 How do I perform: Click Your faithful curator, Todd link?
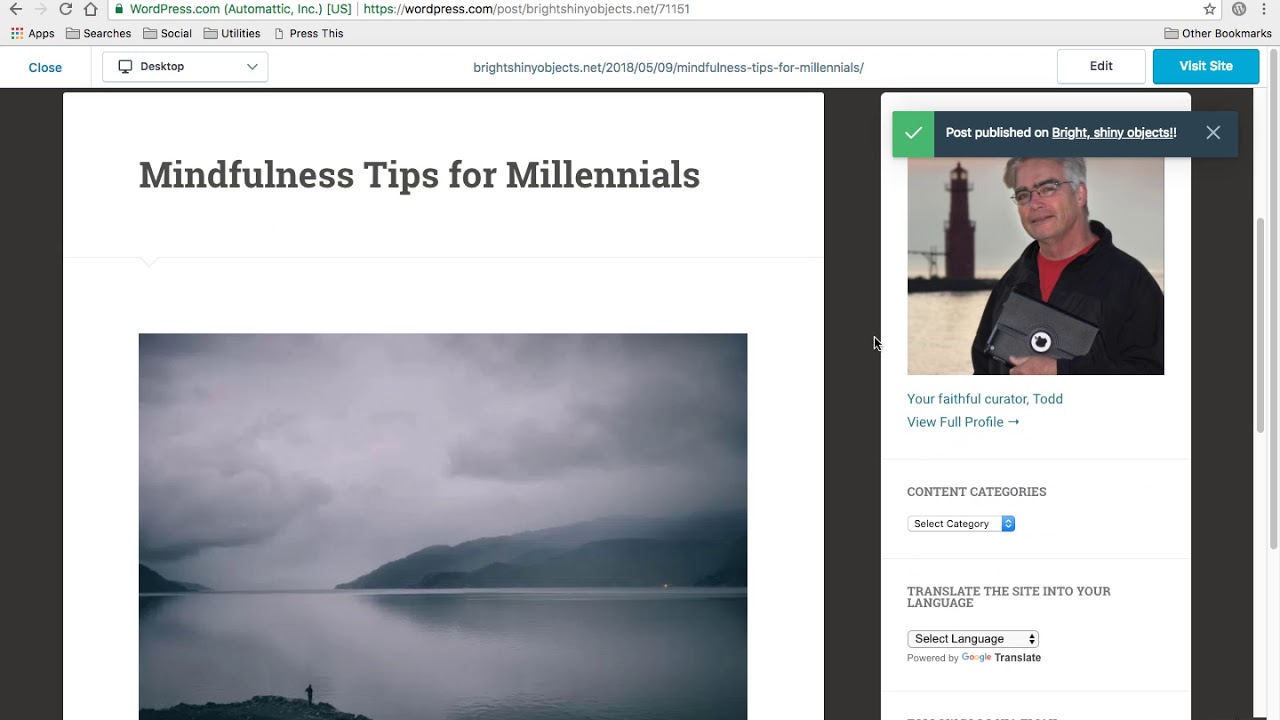click(x=985, y=399)
